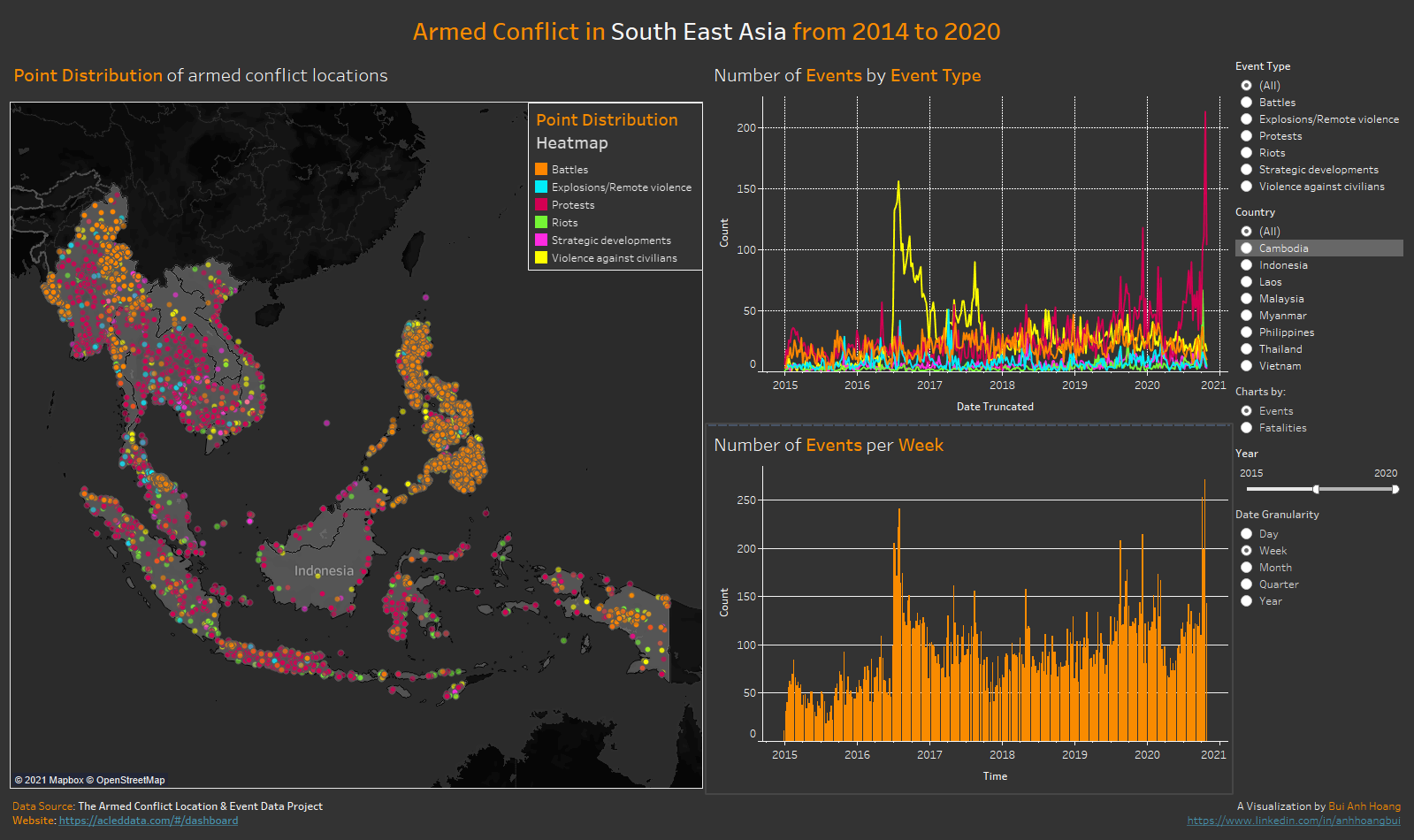Change date granularity to Quarter
Image resolution: width=1414 pixels, height=840 pixels.
pyautogui.click(x=1246, y=584)
